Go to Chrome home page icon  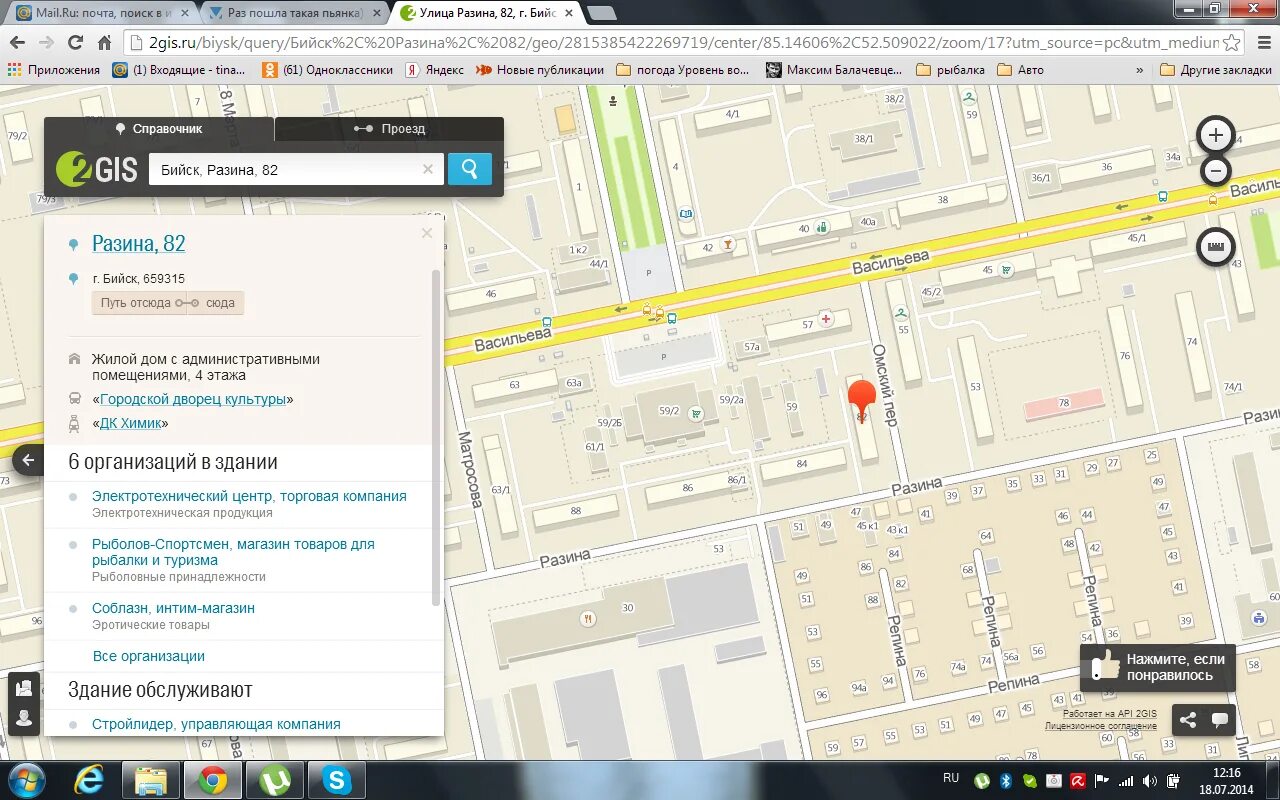coord(104,42)
